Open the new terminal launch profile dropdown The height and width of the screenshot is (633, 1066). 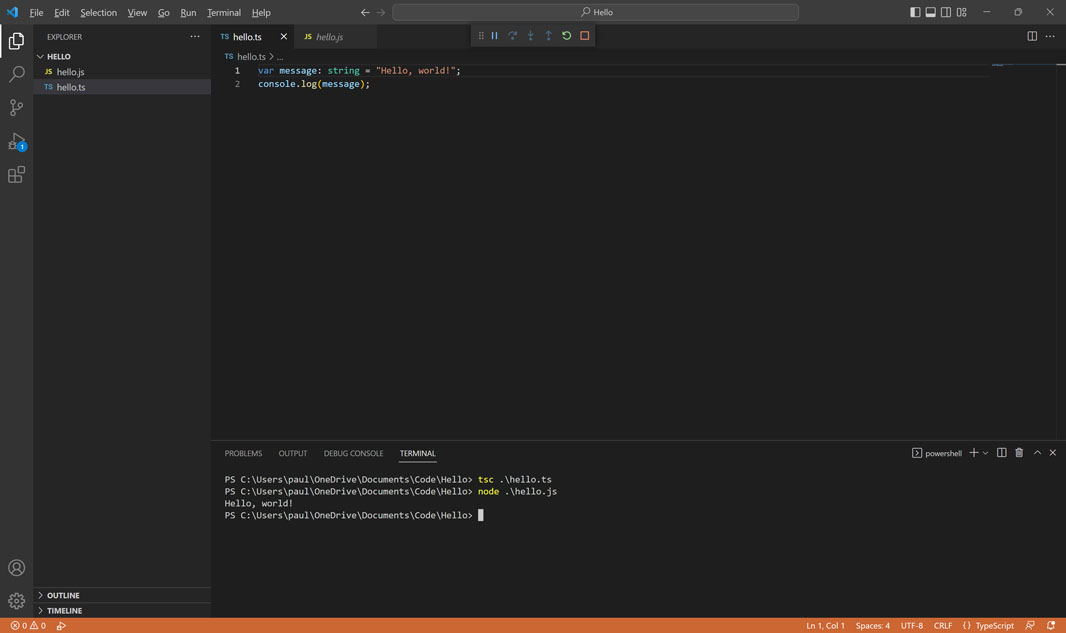tap(986, 453)
